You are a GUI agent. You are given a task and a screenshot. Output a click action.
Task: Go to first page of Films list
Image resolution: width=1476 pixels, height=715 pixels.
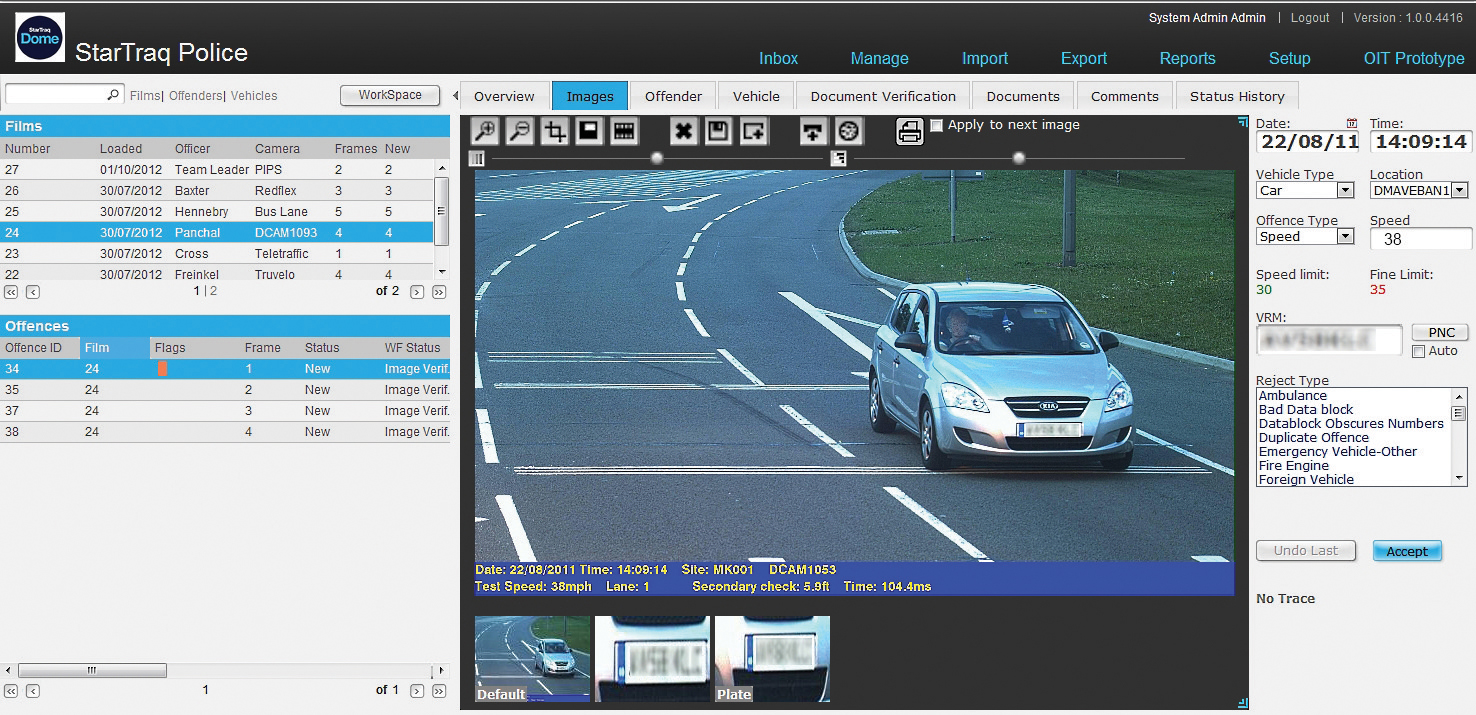point(11,292)
